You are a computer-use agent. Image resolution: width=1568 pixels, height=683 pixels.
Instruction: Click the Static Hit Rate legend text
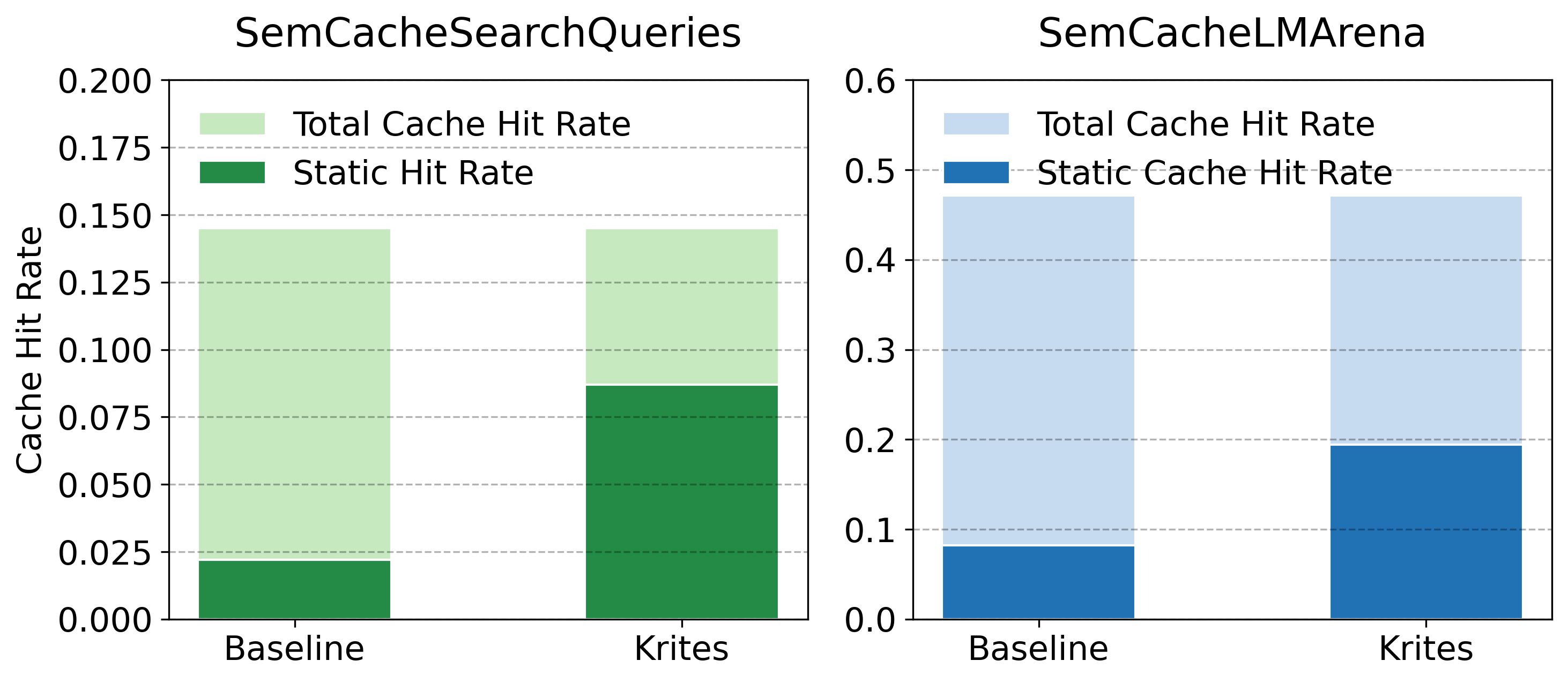[413, 172]
